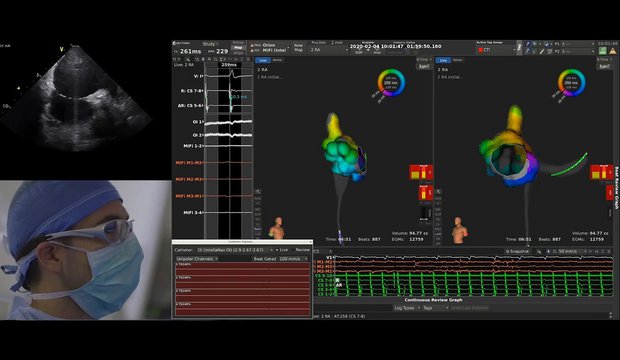Image resolution: width=620 pixels, height=360 pixels.
Task: Select the Review tab in the right map view
Action: 457,60
